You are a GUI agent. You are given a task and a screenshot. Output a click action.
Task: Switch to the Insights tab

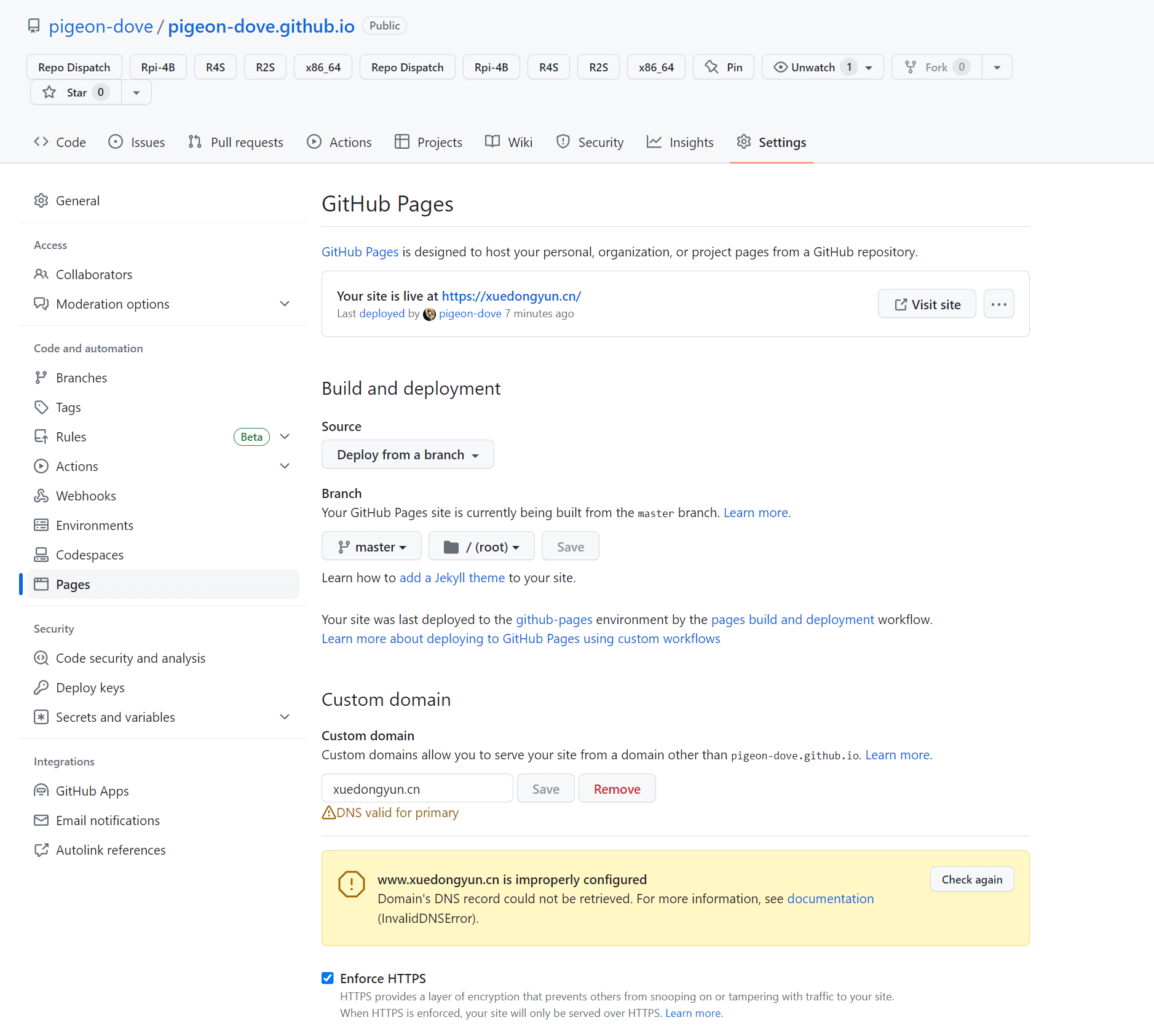(680, 142)
